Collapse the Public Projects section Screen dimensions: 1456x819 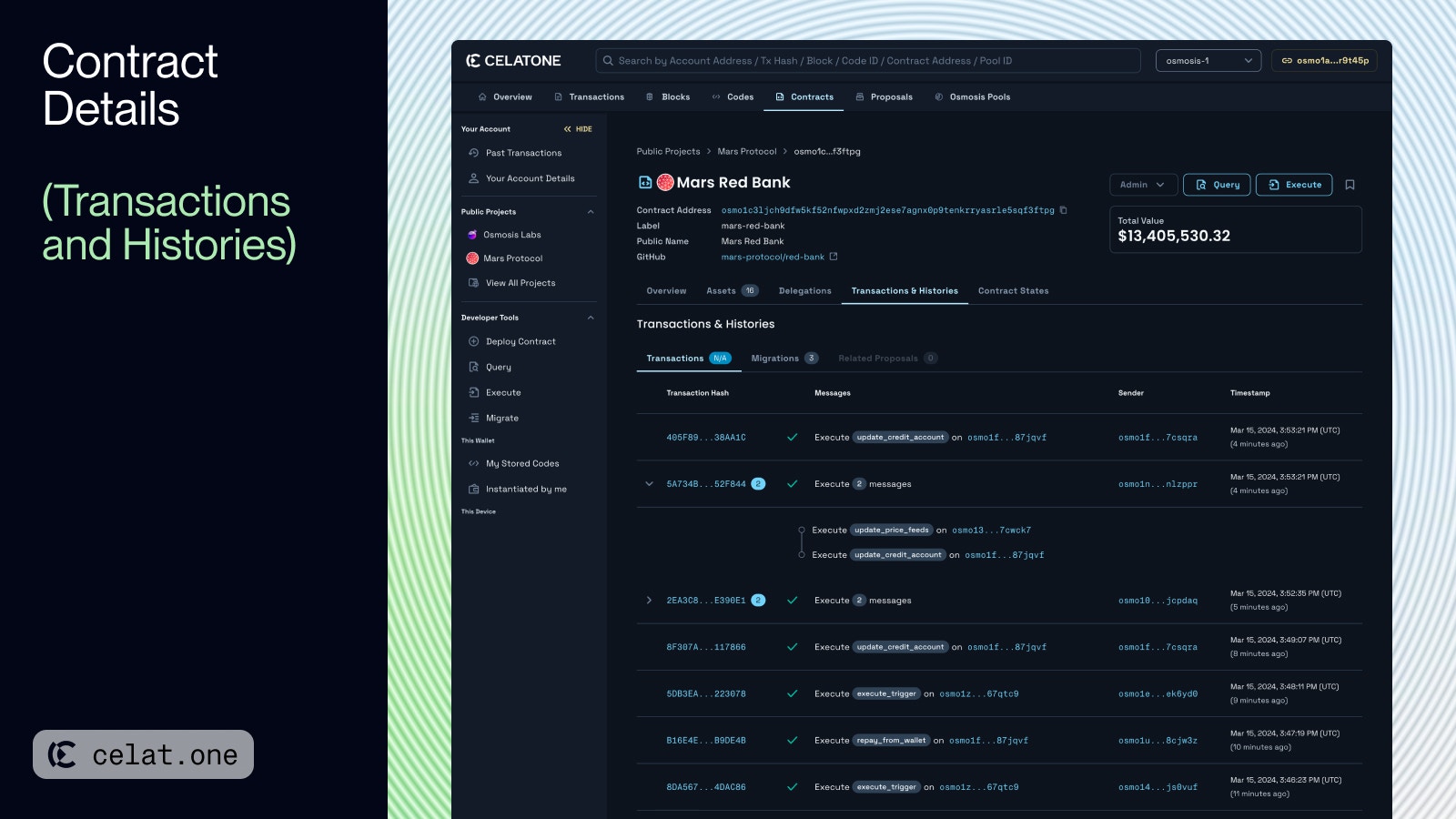point(591,212)
